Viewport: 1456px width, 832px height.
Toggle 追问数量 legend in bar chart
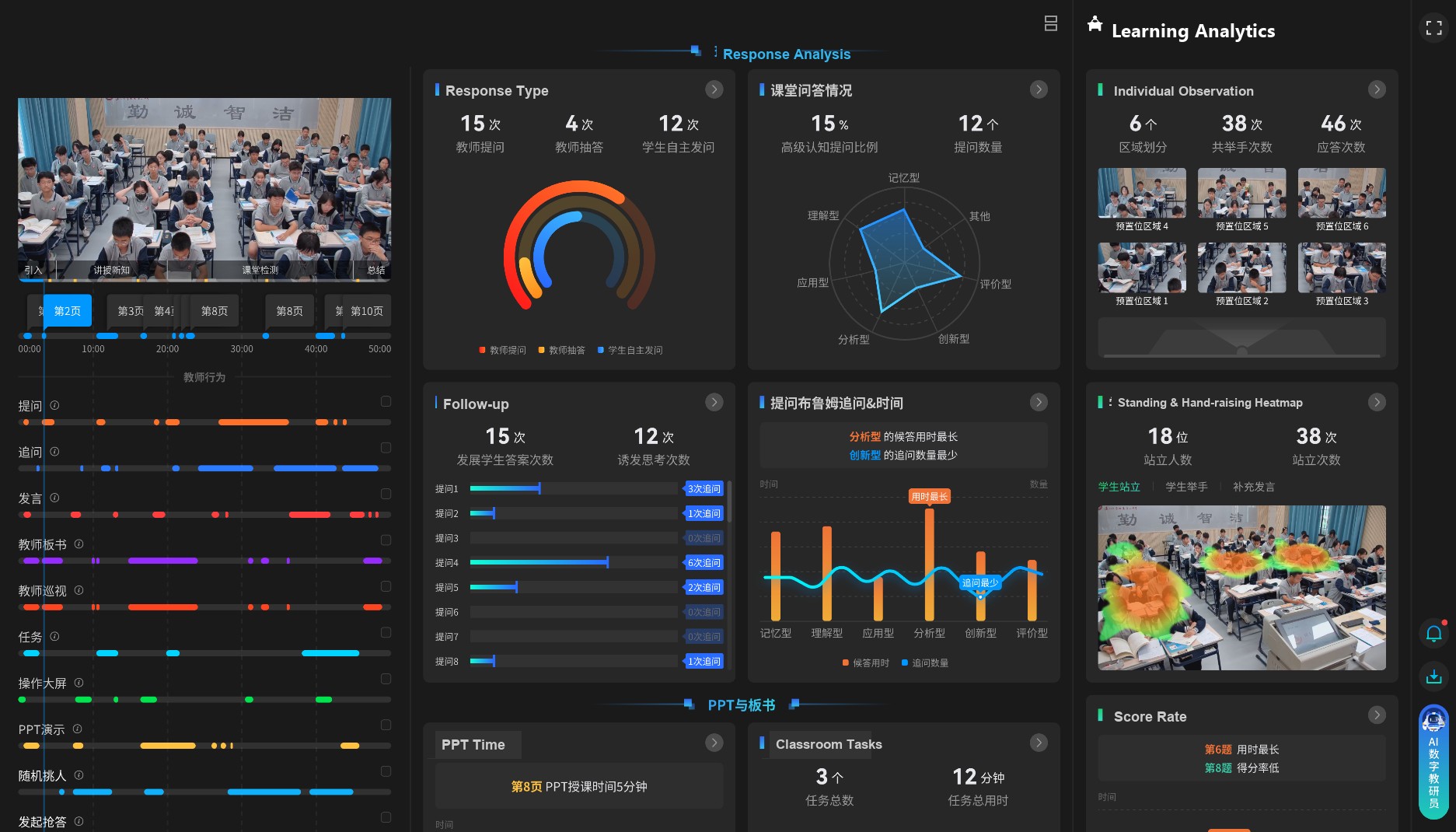[x=925, y=663]
